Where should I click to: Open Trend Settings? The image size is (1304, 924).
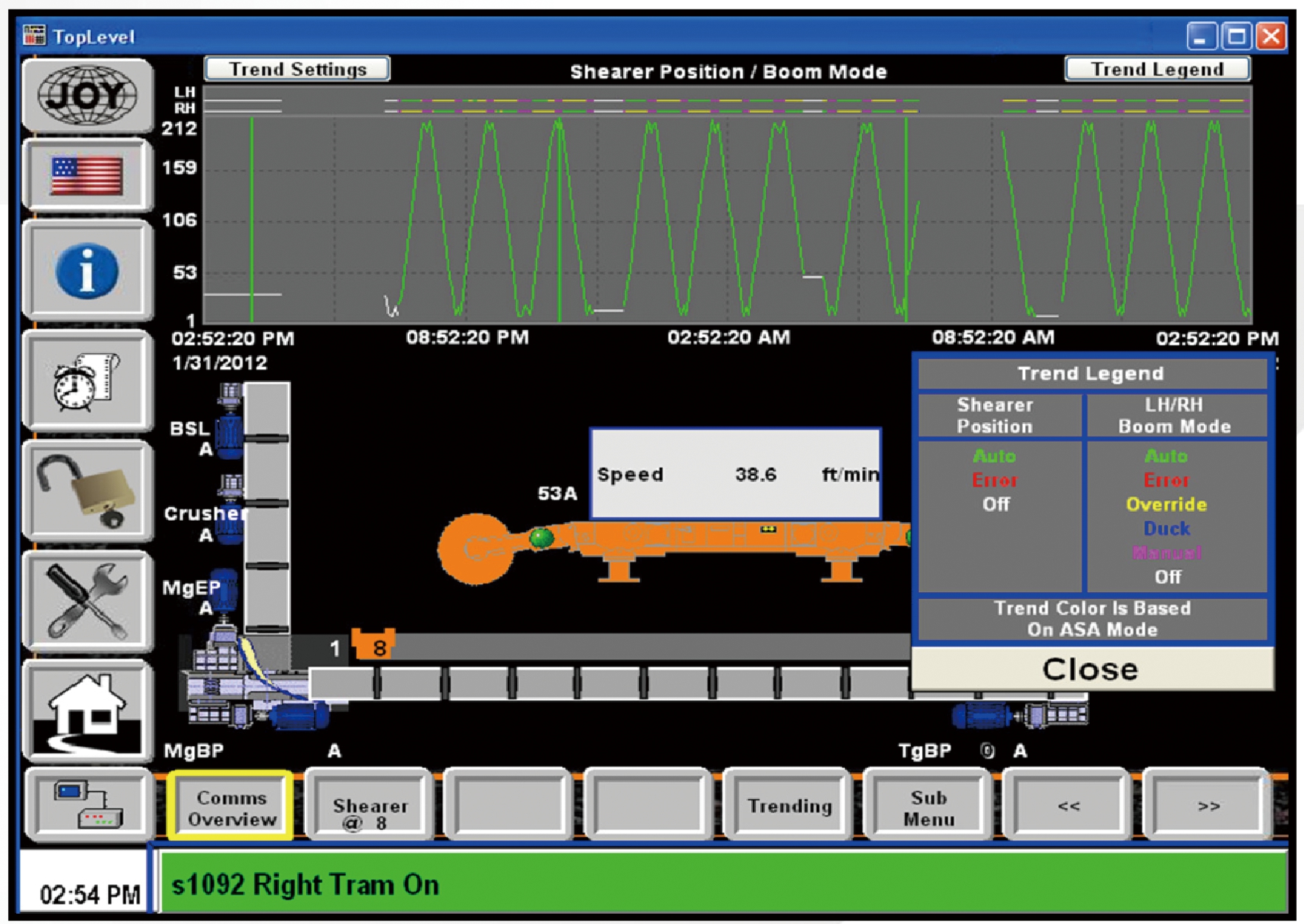point(297,69)
